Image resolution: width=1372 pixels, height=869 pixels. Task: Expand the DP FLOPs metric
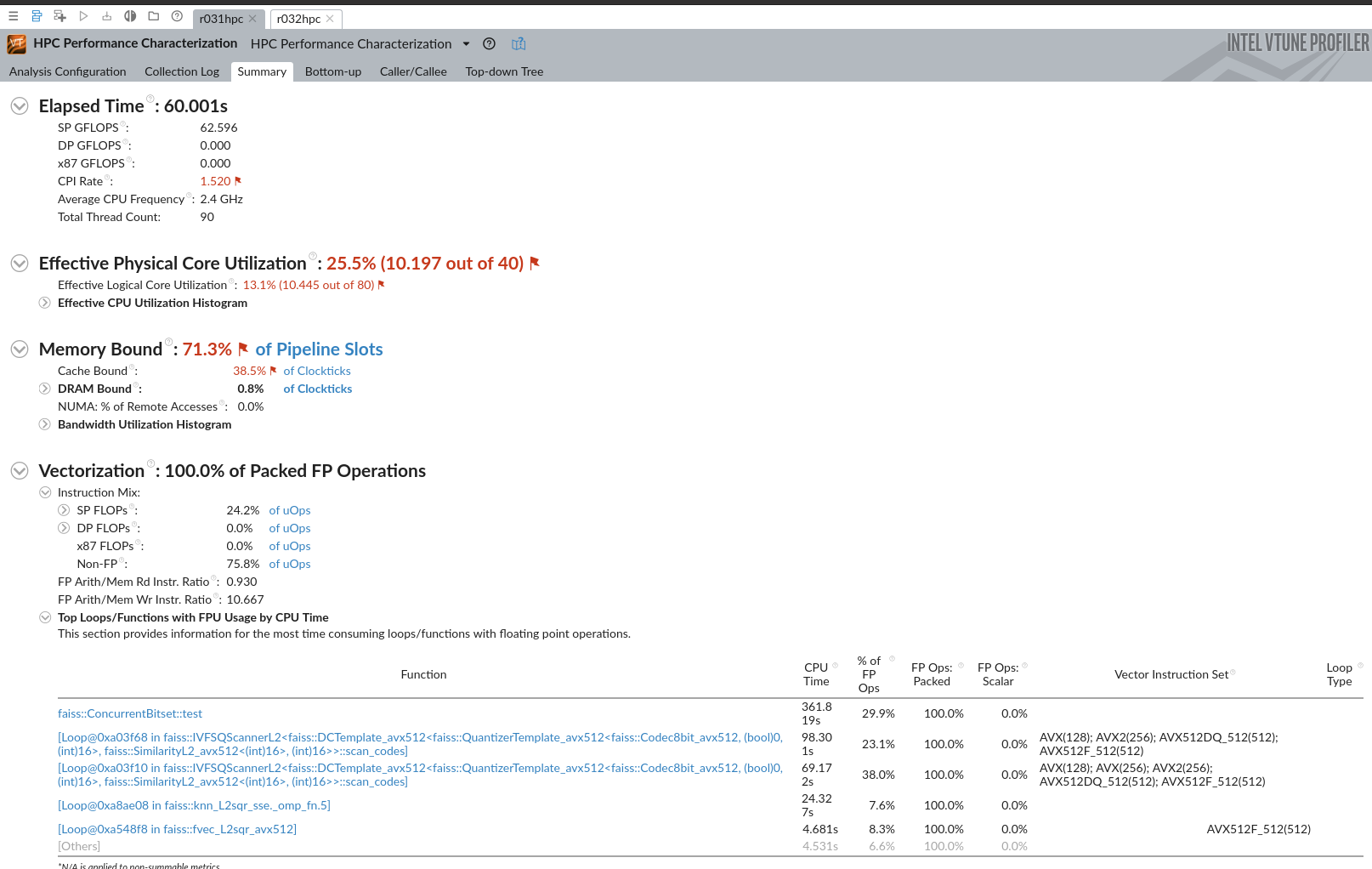coord(64,528)
